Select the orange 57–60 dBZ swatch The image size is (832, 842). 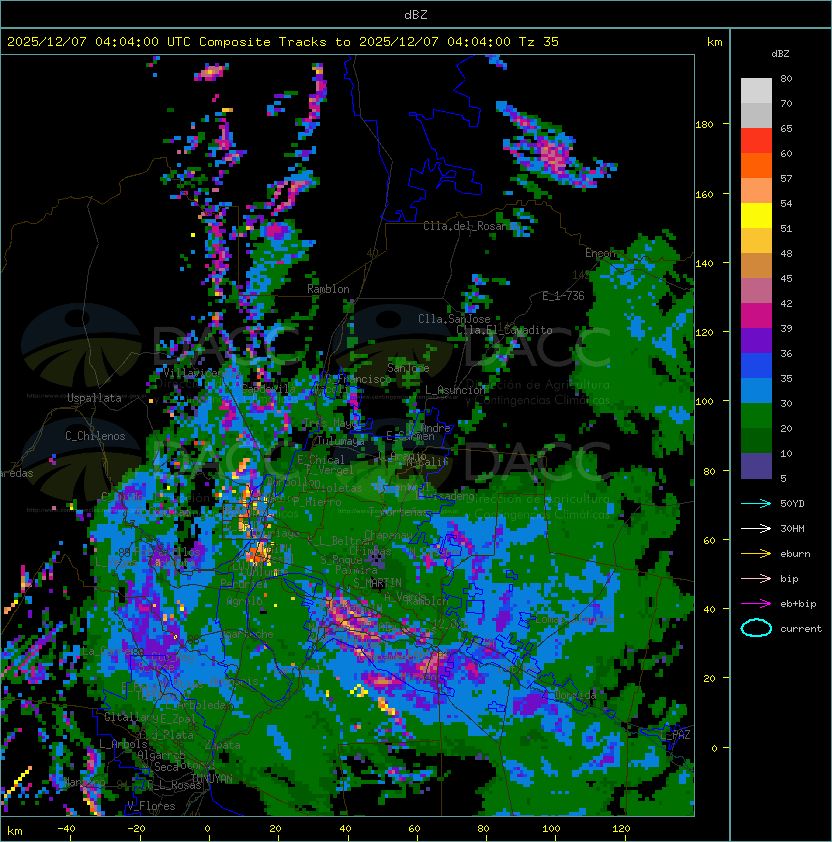click(756, 165)
